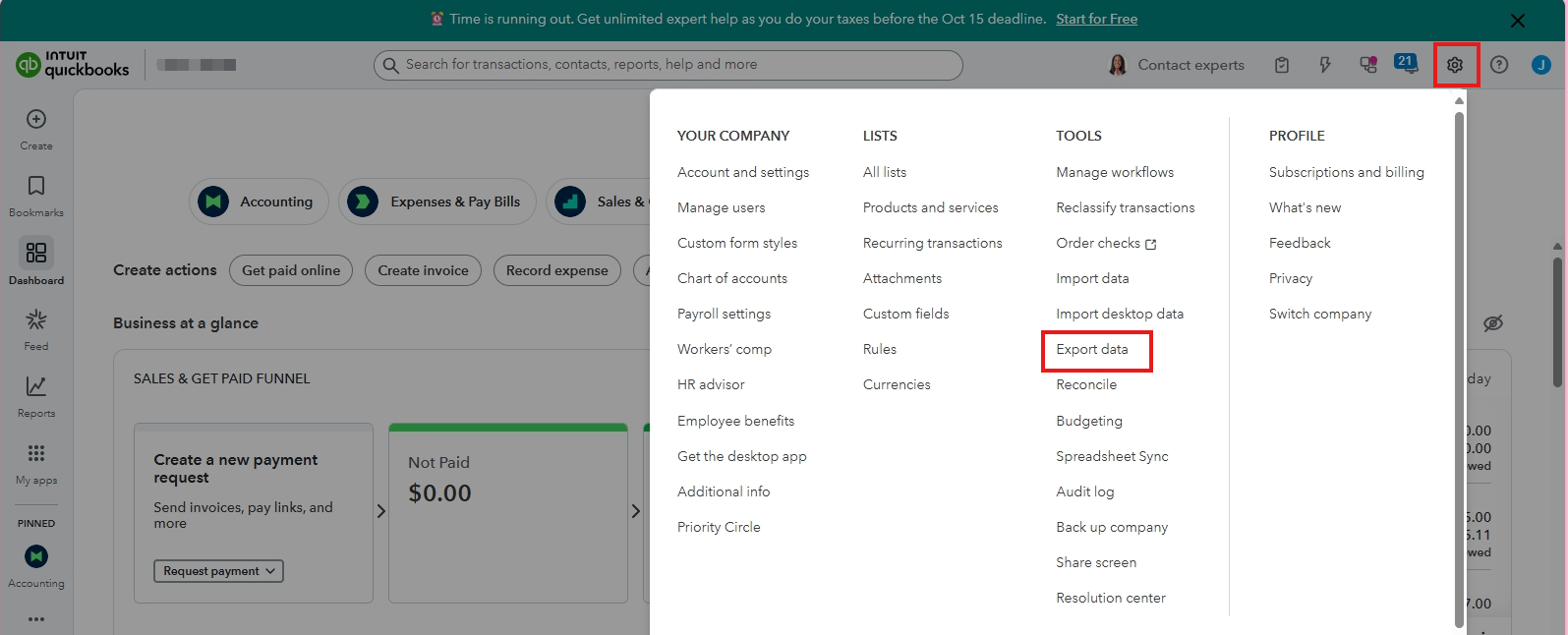Image resolution: width=1568 pixels, height=635 pixels.
Task: Select Workers' comp
Action: tap(725, 349)
